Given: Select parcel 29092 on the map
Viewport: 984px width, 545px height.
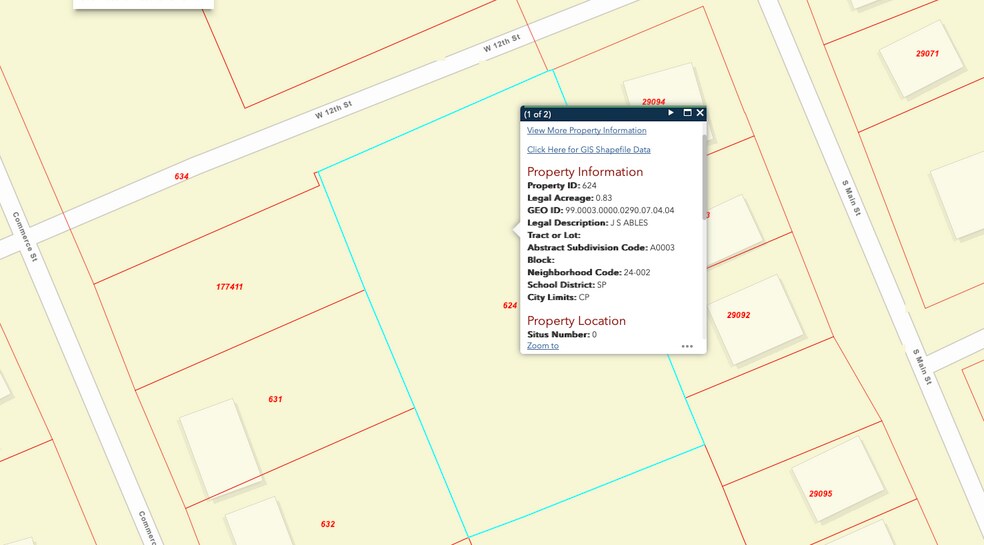Looking at the screenshot, I should tap(738, 315).
